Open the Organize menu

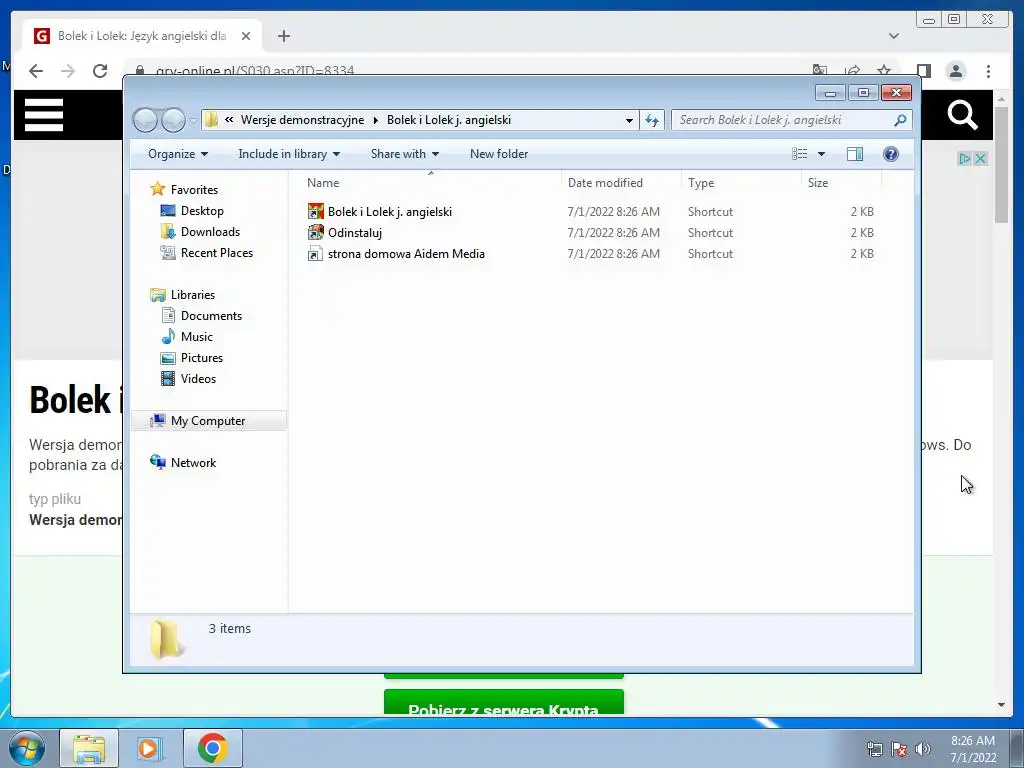point(178,154)
